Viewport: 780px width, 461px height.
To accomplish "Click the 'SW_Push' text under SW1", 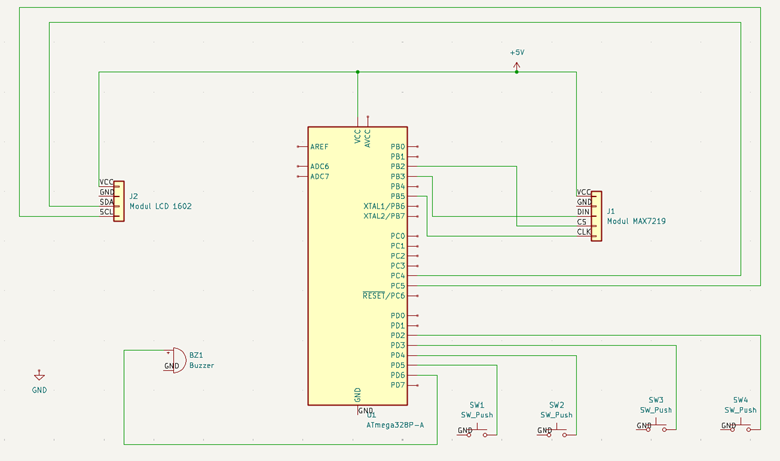I will tap(477, 415).
